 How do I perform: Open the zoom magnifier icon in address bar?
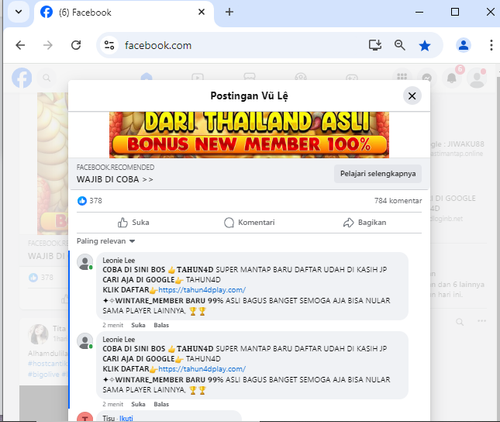(x=400, y=45)
